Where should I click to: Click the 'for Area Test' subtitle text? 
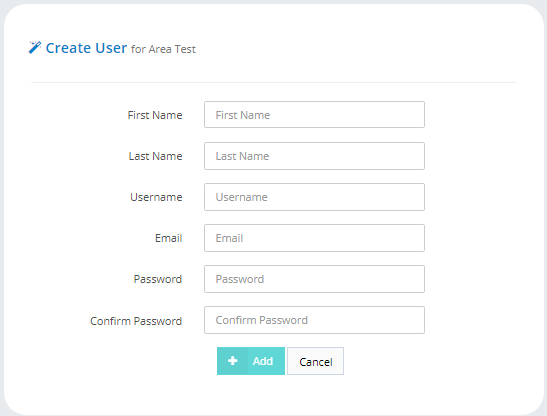click(x=163, y=49)
